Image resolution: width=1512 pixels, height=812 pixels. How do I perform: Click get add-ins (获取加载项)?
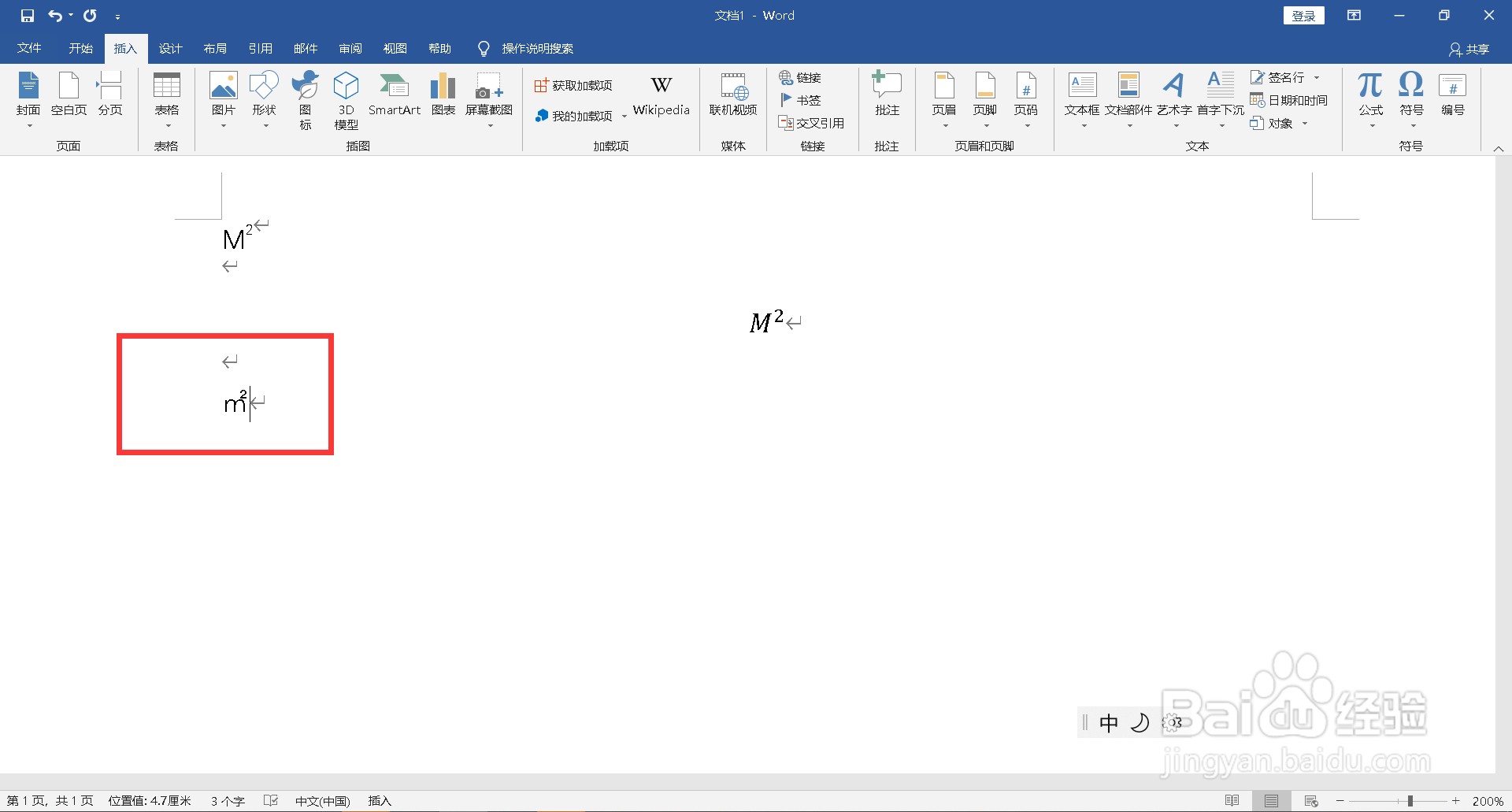click(x=573, y=85)
